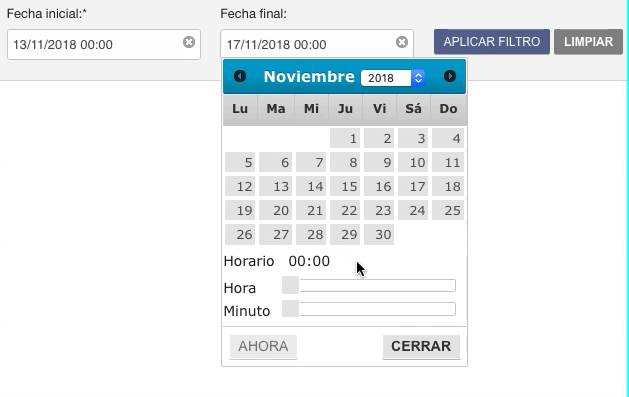Focus the Fecha final input field

[x=317, y=45]
